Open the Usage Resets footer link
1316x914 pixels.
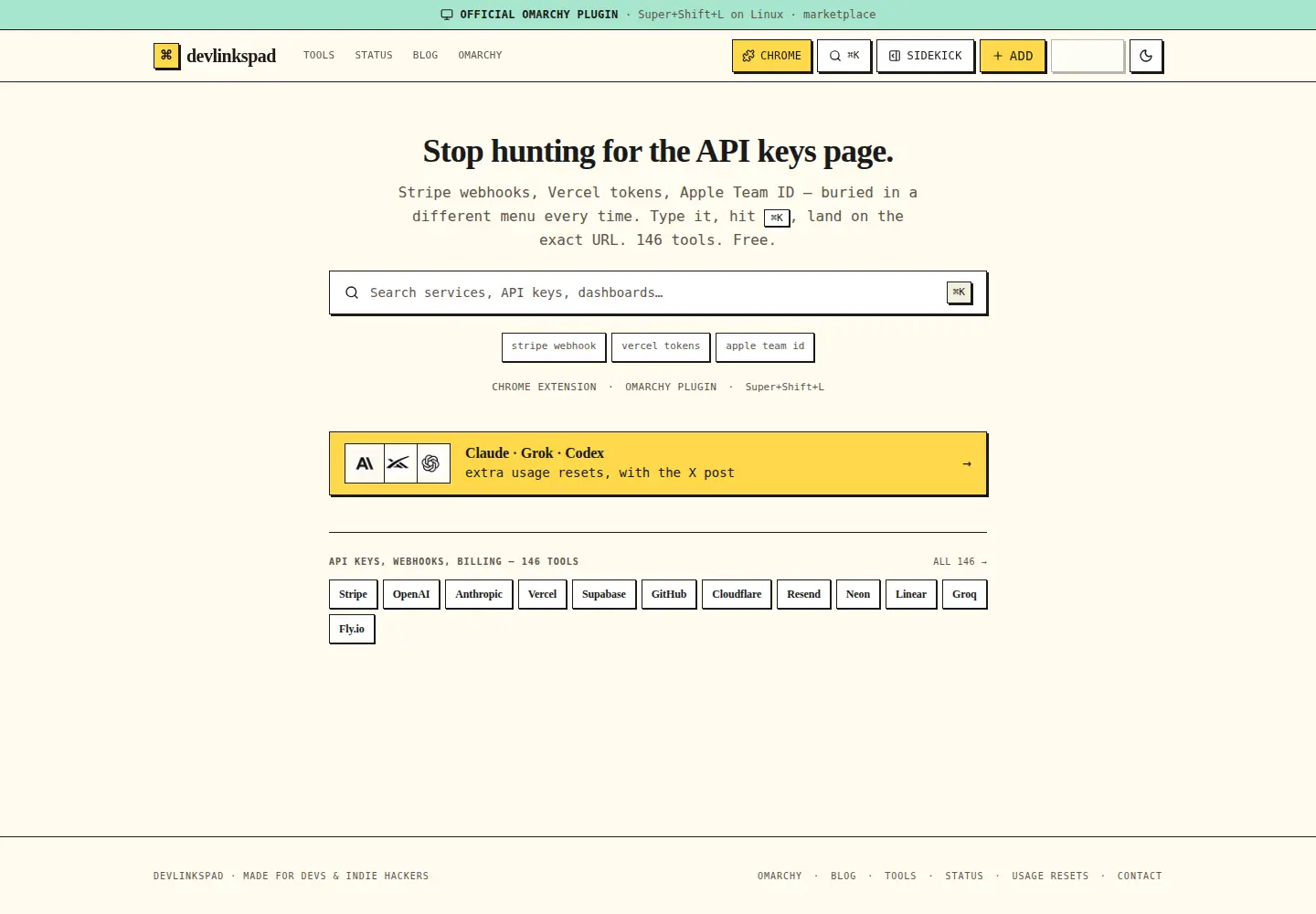1050,877
